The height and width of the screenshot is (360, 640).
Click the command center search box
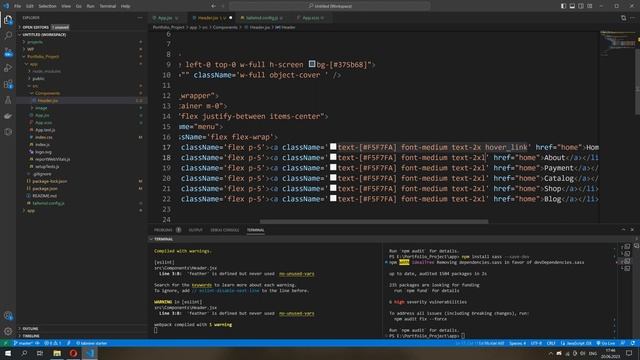point(329,6)
